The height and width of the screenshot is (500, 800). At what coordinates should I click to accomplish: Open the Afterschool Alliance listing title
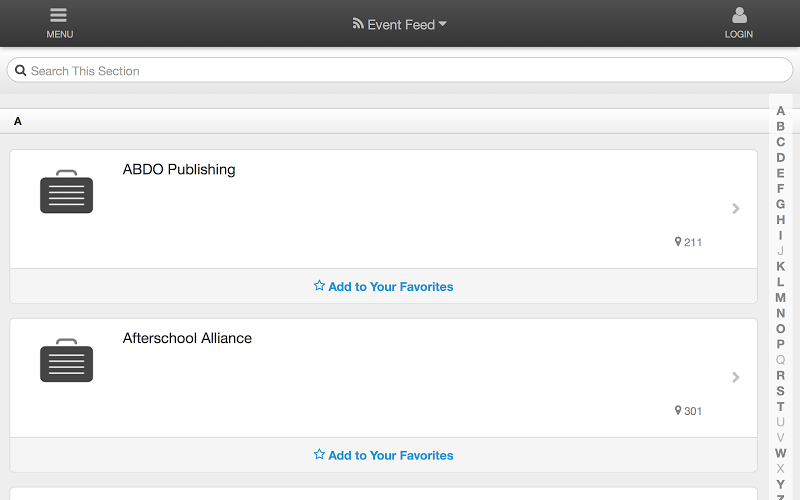(187, 338)
